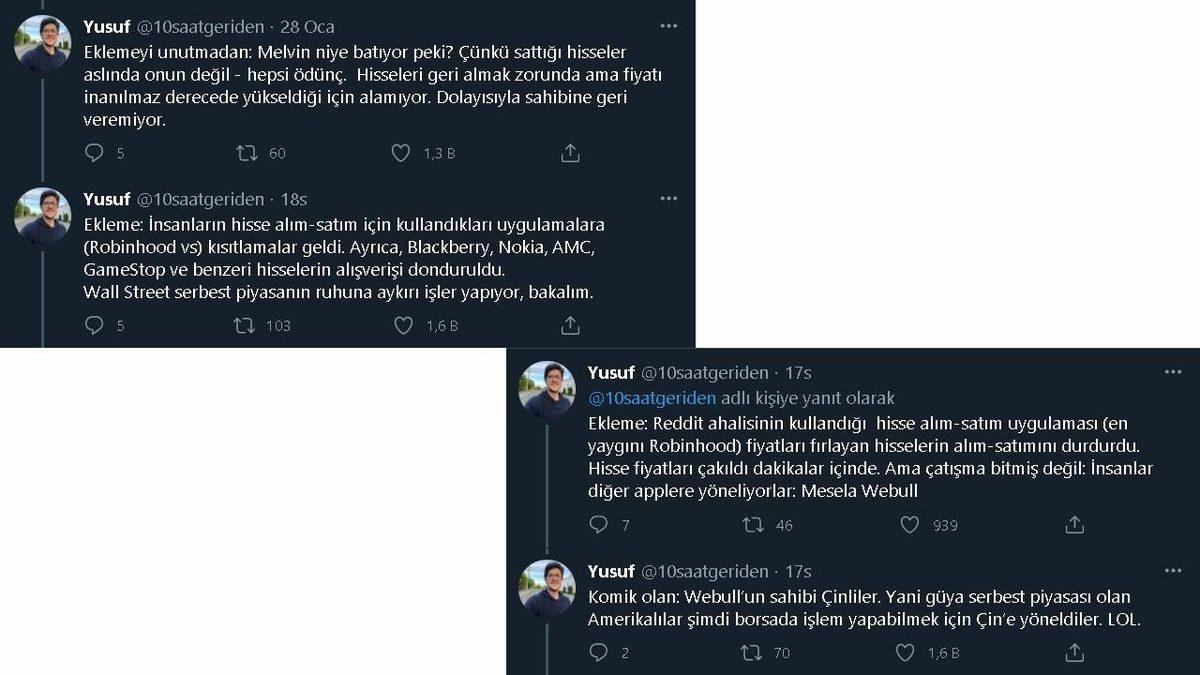Like the Melvin tweet showing 1,3 B likes
The height and width of the screenshot is (675, 1200).
tap(402, 153)
